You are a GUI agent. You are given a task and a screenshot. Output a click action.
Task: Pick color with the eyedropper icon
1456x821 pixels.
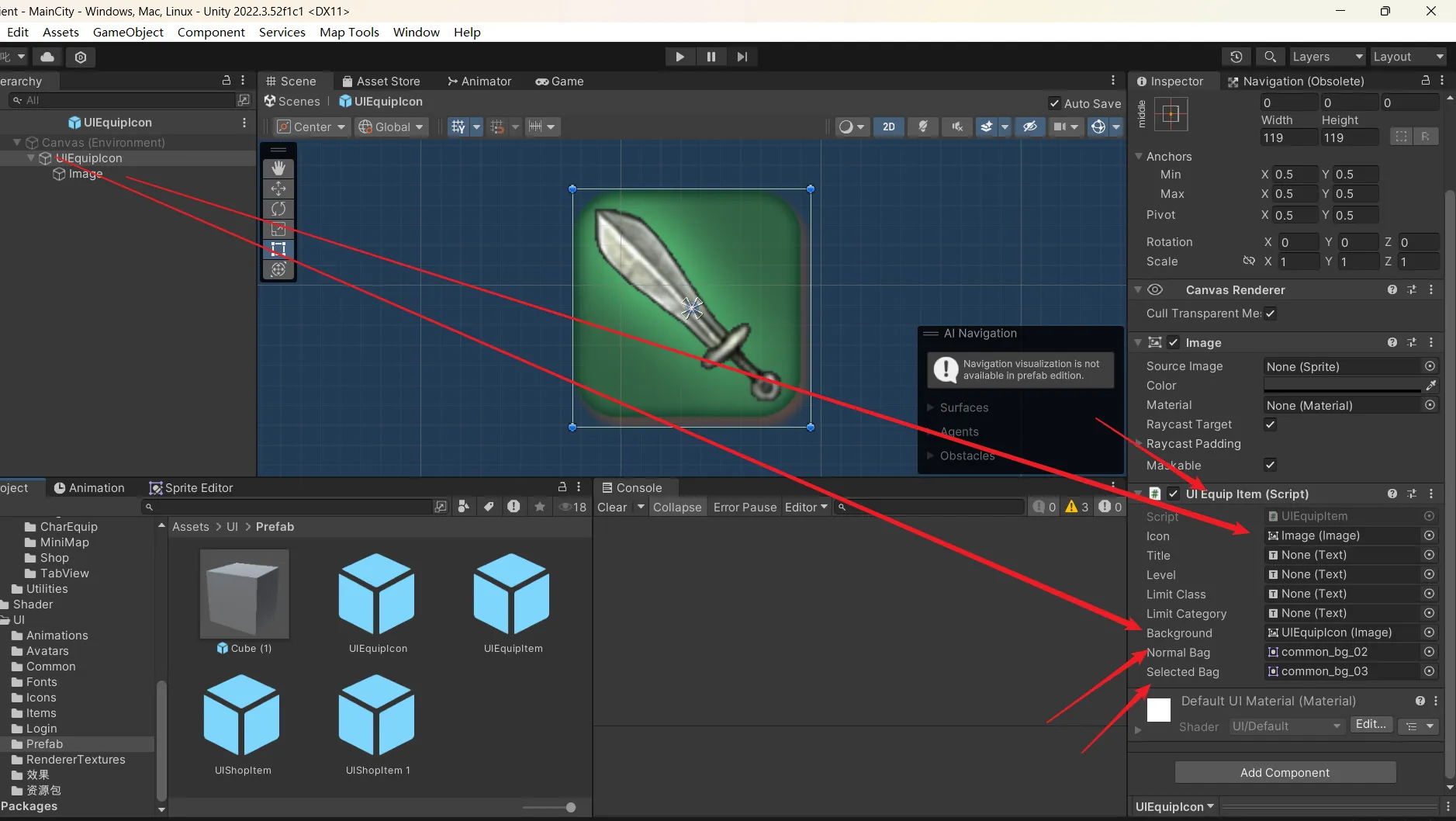click(1431, 386)
